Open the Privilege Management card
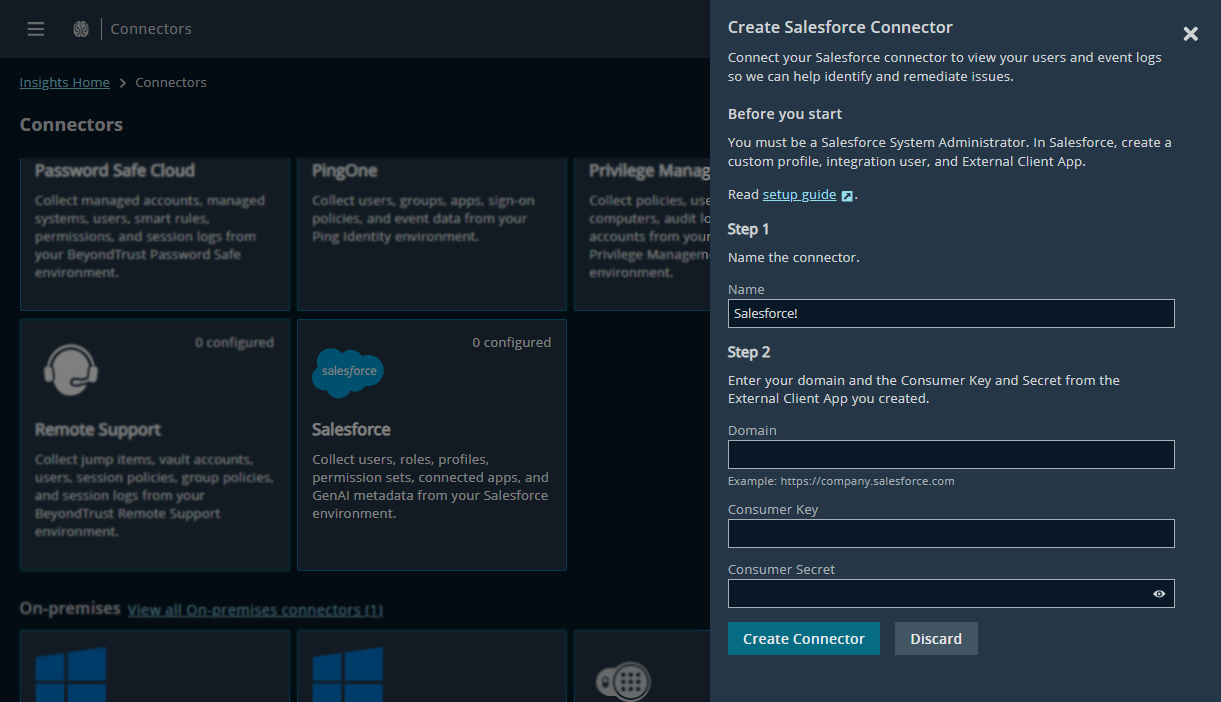This screenshot has width=1221, height=702. (642, 234)
